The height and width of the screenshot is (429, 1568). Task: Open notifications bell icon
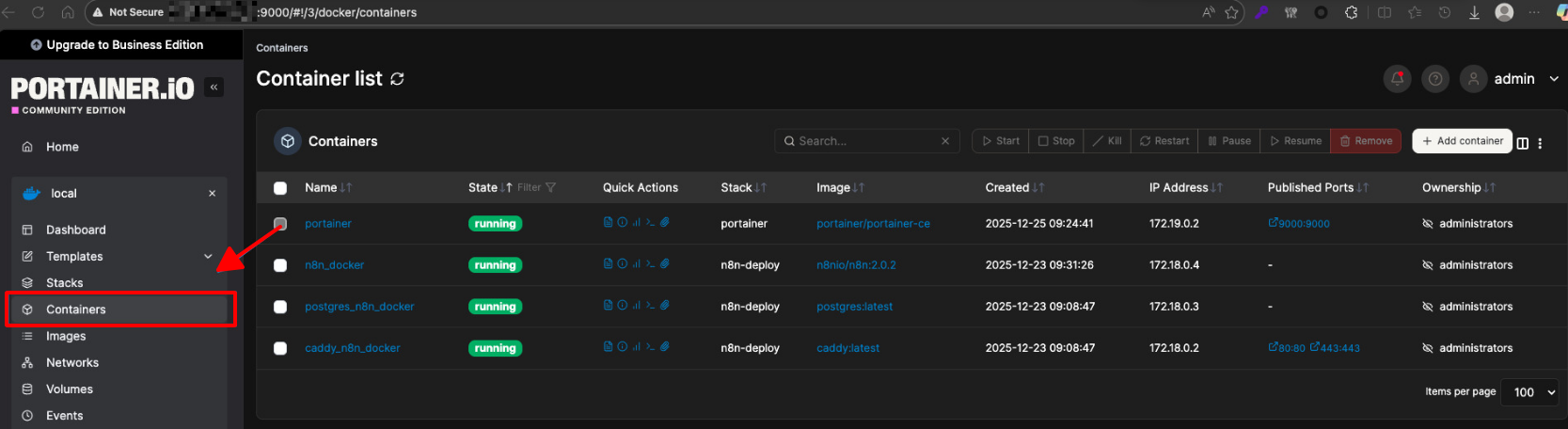1397,79
